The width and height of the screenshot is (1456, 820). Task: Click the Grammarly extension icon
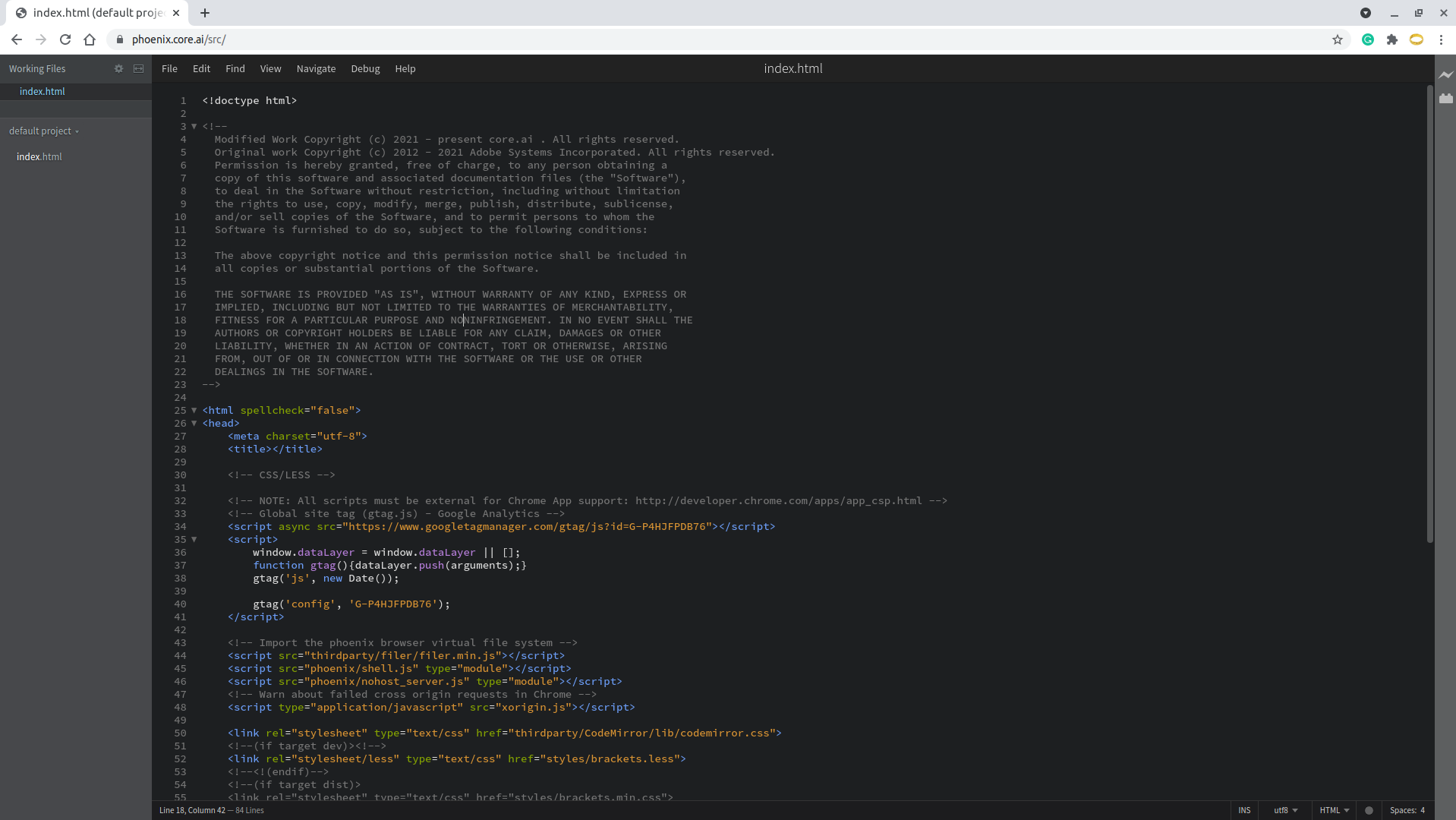(1367, 39)
